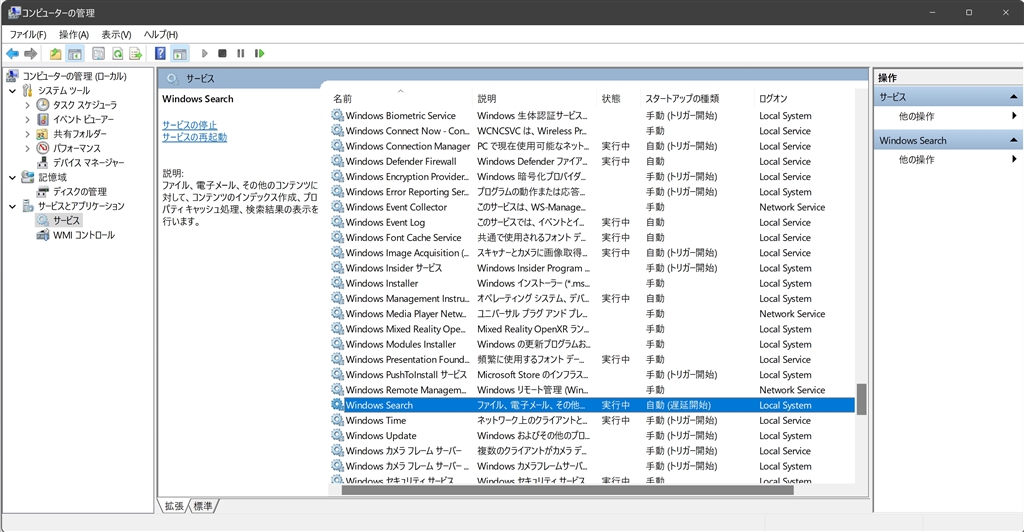Screen dimensions: 1024x532
Task: Select 共有フォルダー icon in tree
Action: pos(43,133)
